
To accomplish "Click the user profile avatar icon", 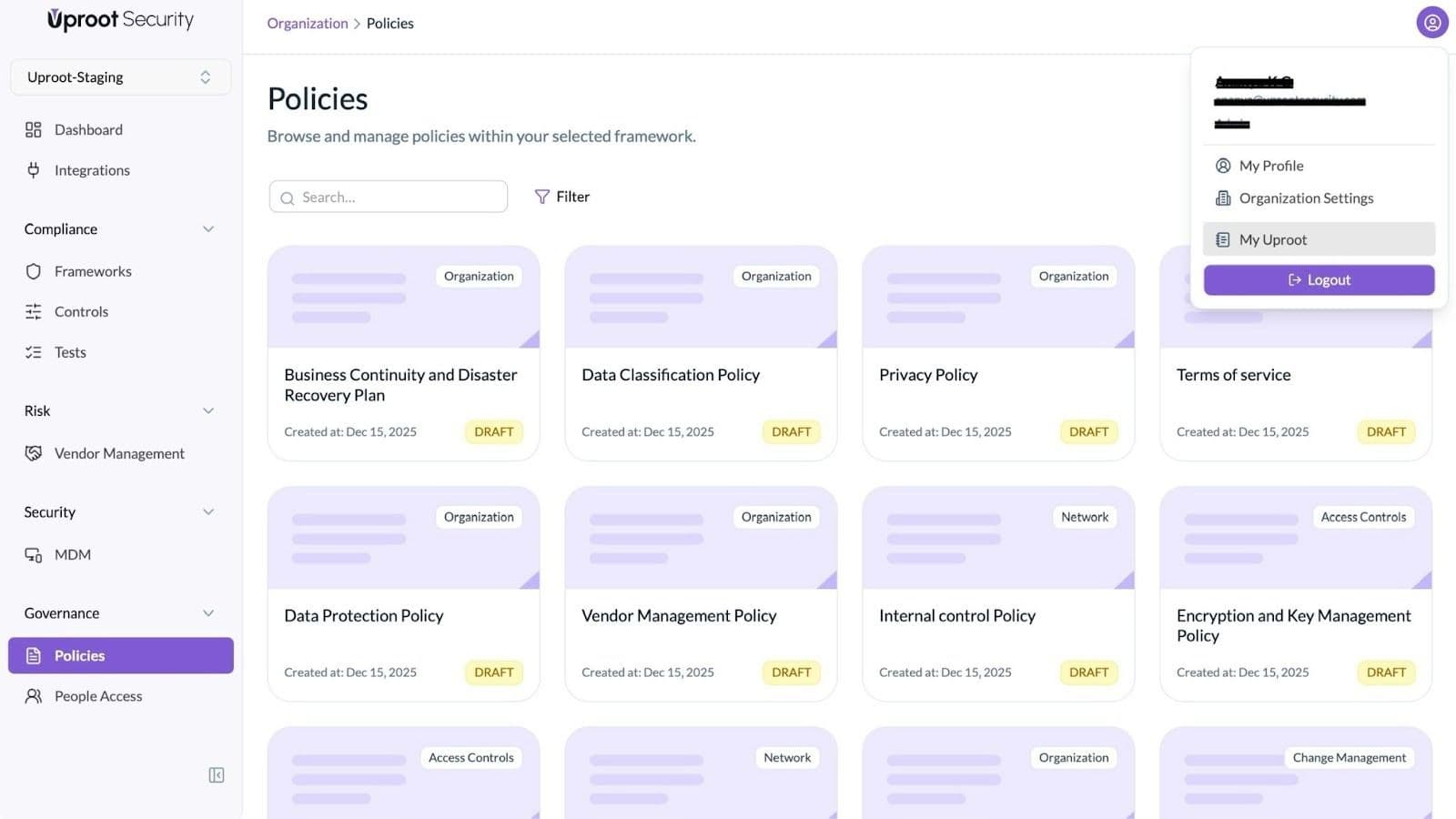I will pyautogui.click(x=1431, y=23).
